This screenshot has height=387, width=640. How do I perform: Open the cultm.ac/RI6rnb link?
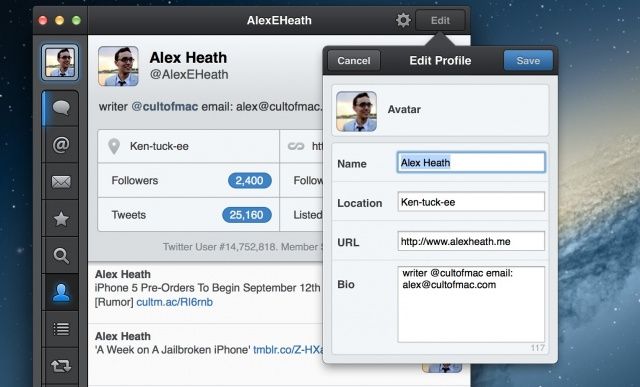(x=174, y=302)
